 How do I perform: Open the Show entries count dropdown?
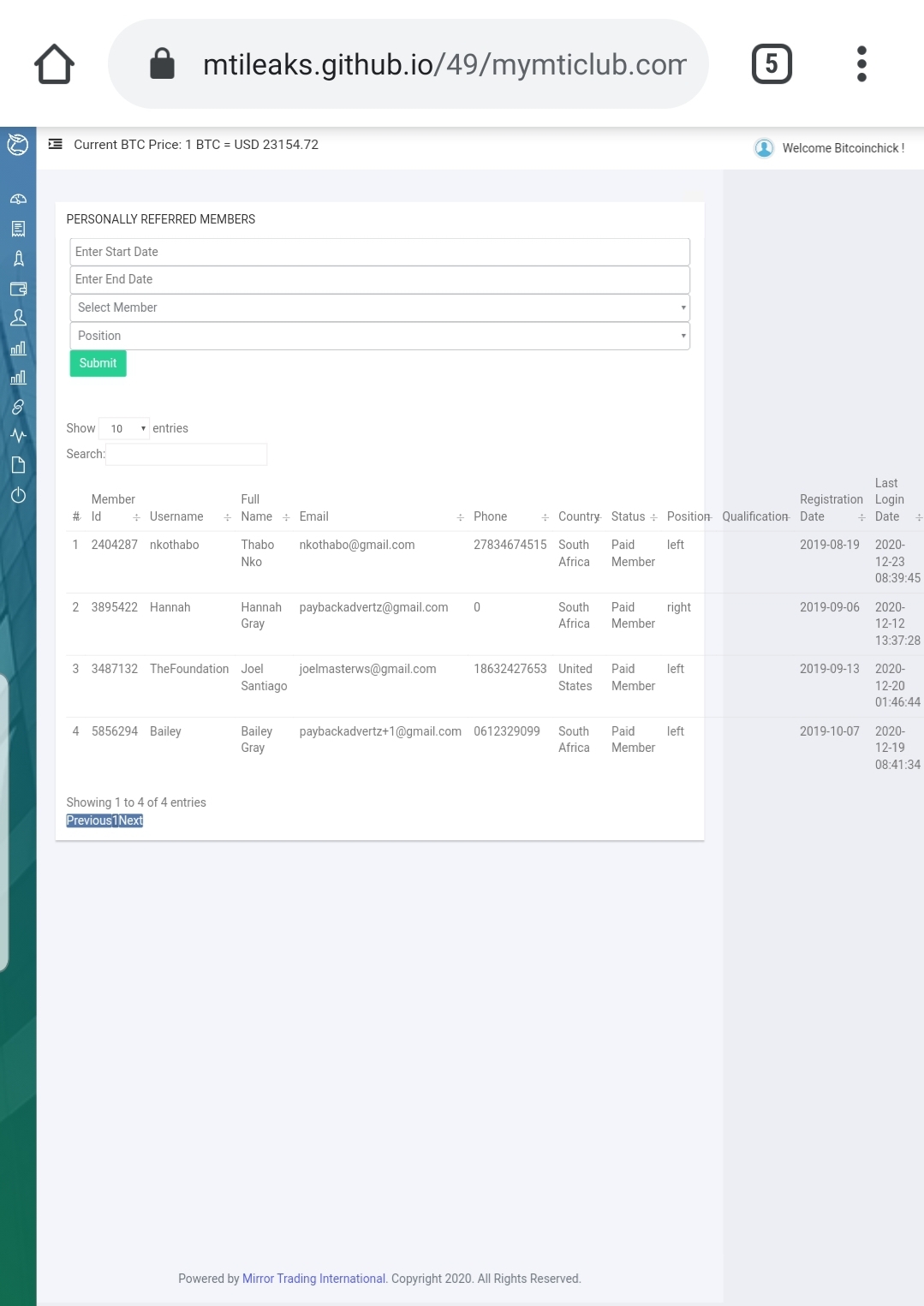[125, 428]
